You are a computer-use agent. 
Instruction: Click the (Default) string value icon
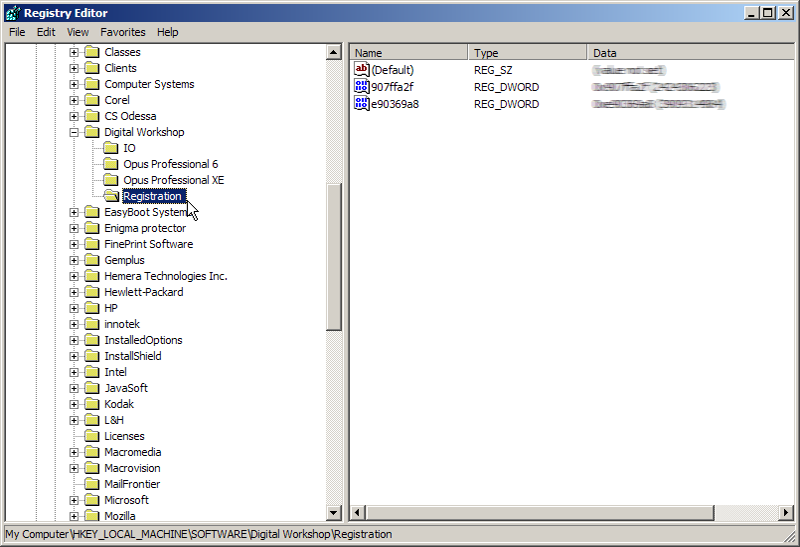pyautogui.click(x=362, y=69)
